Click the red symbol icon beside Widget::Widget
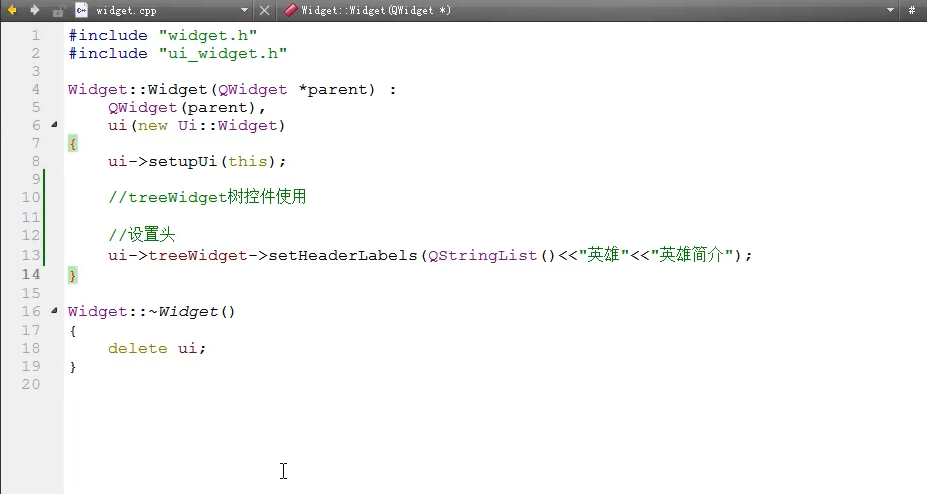 [290, 10]
